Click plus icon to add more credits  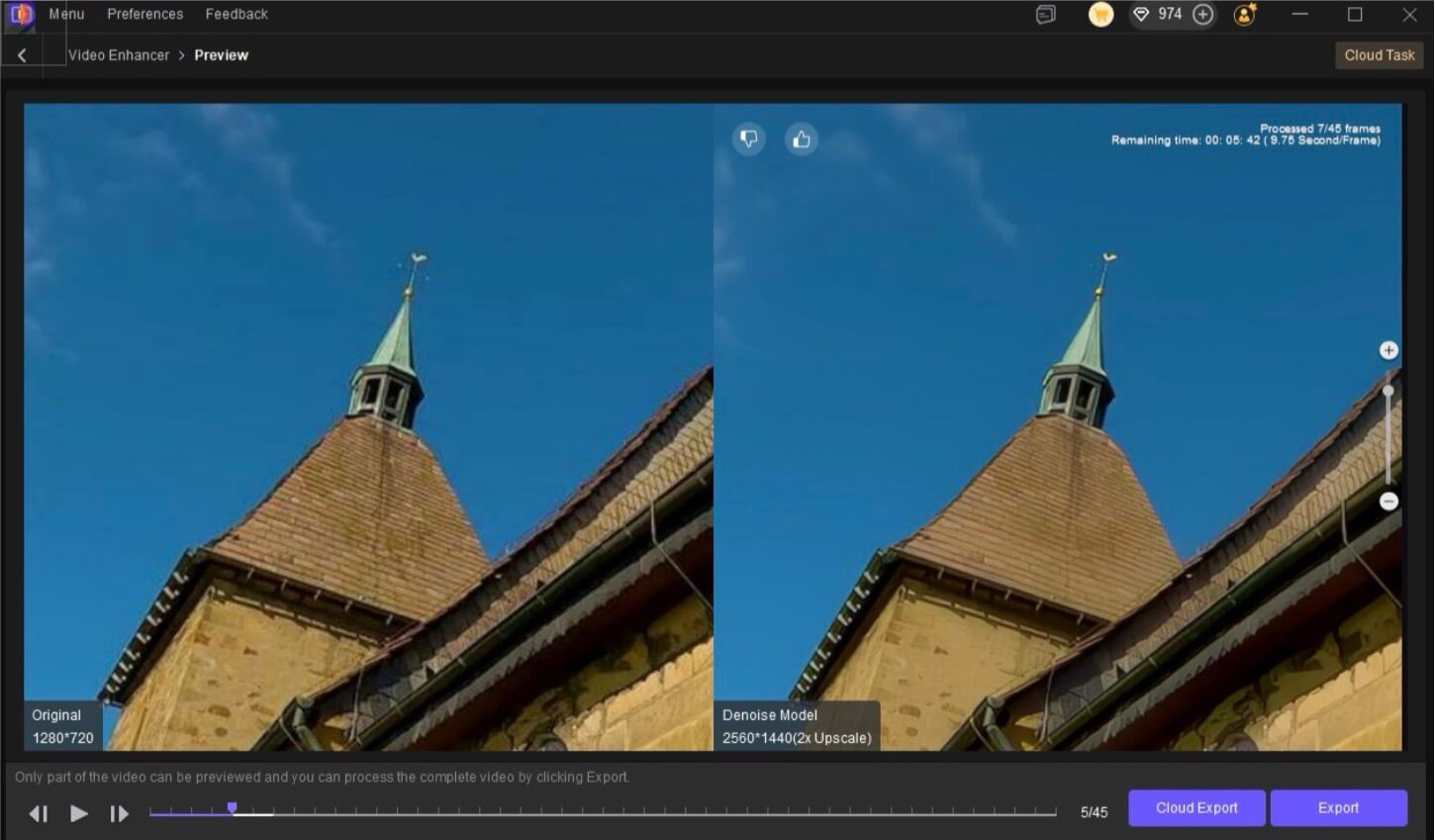1203,14
